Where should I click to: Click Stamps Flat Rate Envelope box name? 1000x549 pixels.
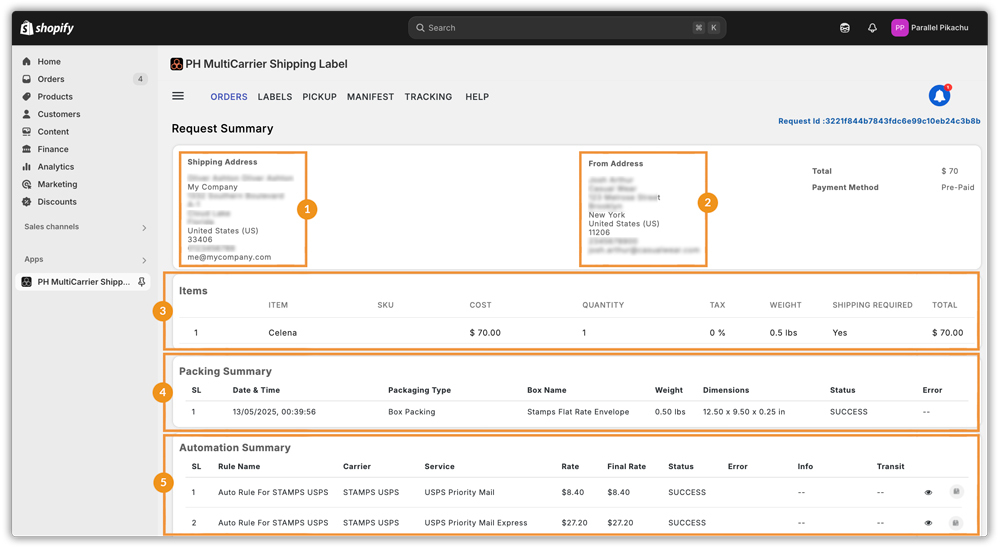tap(578, 412)
